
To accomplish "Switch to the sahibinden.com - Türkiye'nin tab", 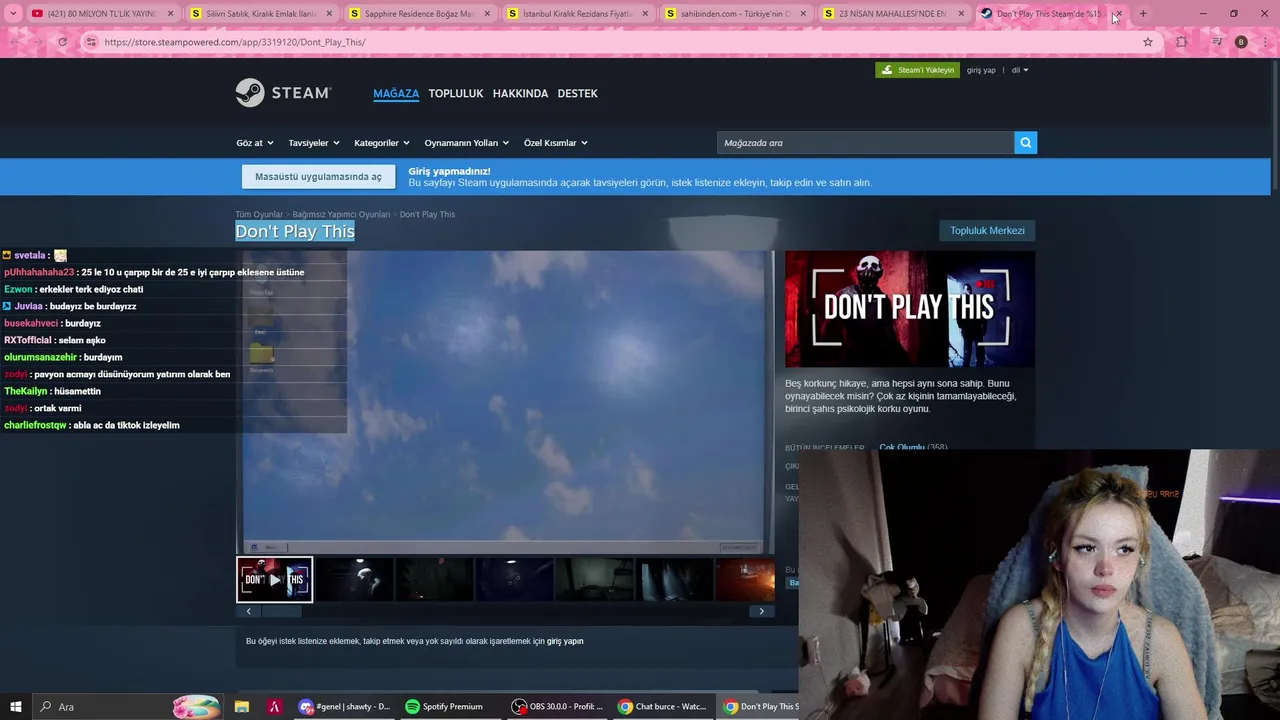I will (x=736, y=14).
